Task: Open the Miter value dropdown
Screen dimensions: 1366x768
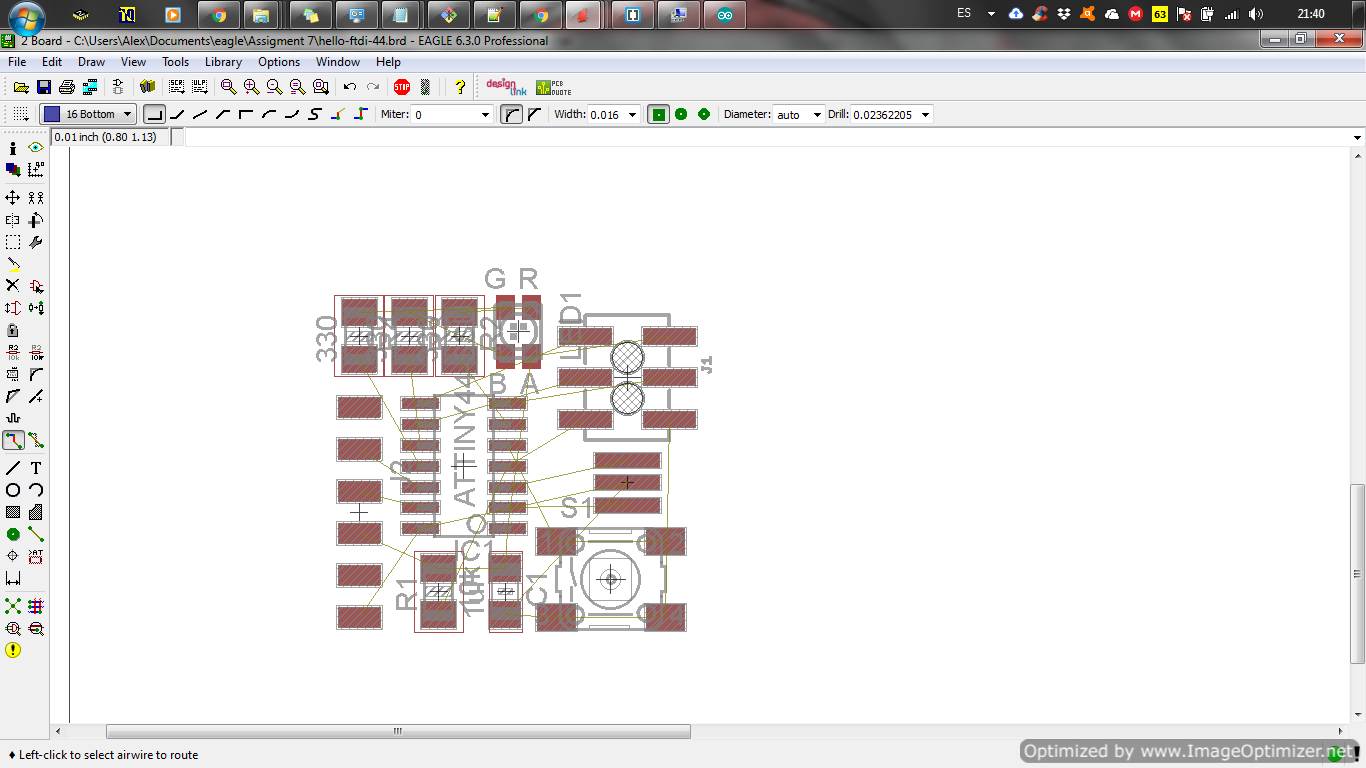Action: [x=486, y=114]
